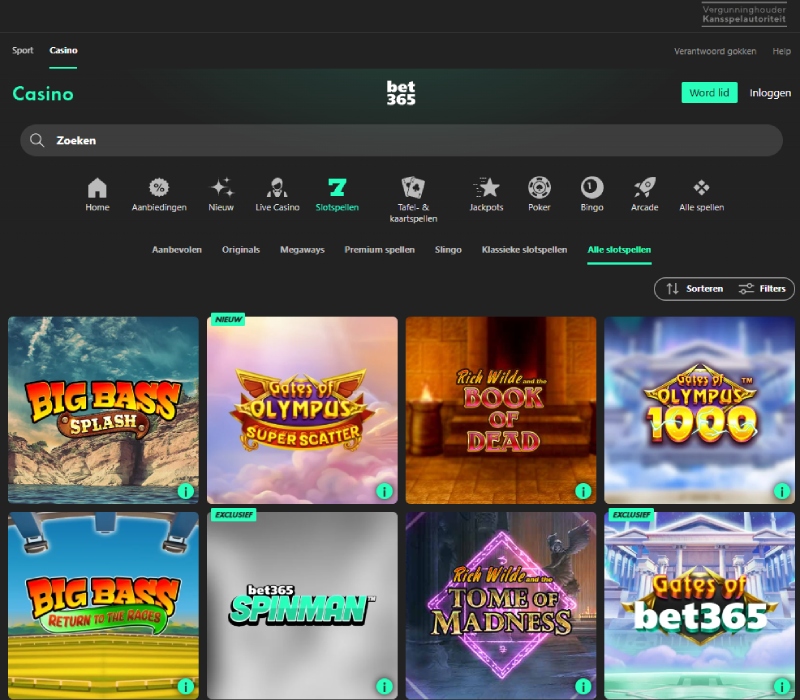Launch the bet365 Spinman game
The image size is (800, 700).
[x=302, y=606]
